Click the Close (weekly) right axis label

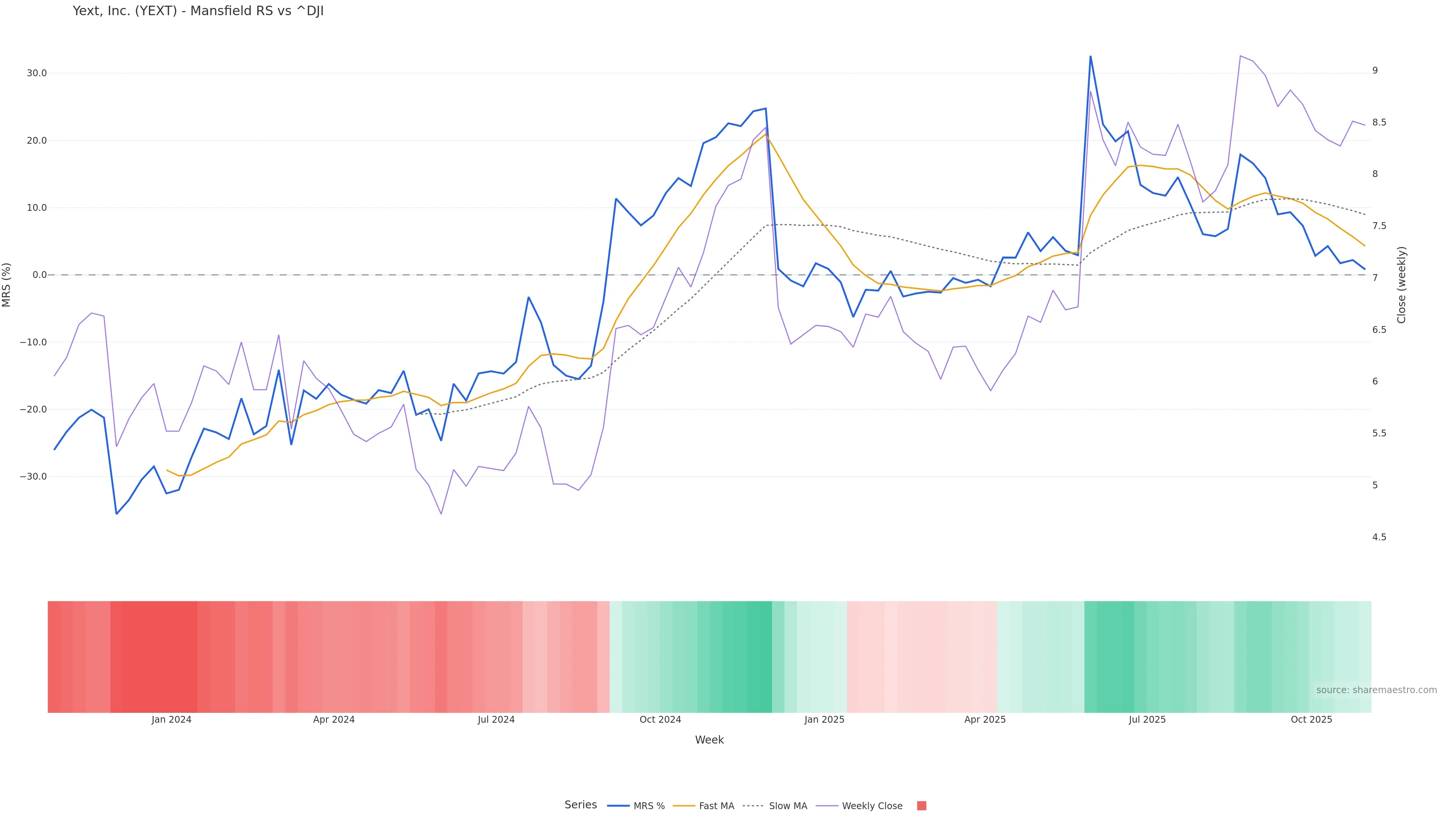pyautogui.click(x=1401, y=284)
